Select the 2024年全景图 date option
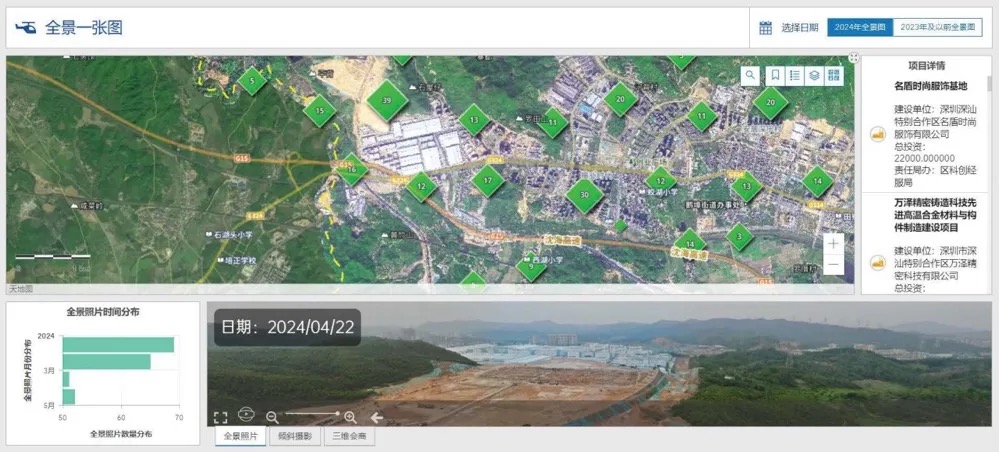999x452 pixels. 860,28
